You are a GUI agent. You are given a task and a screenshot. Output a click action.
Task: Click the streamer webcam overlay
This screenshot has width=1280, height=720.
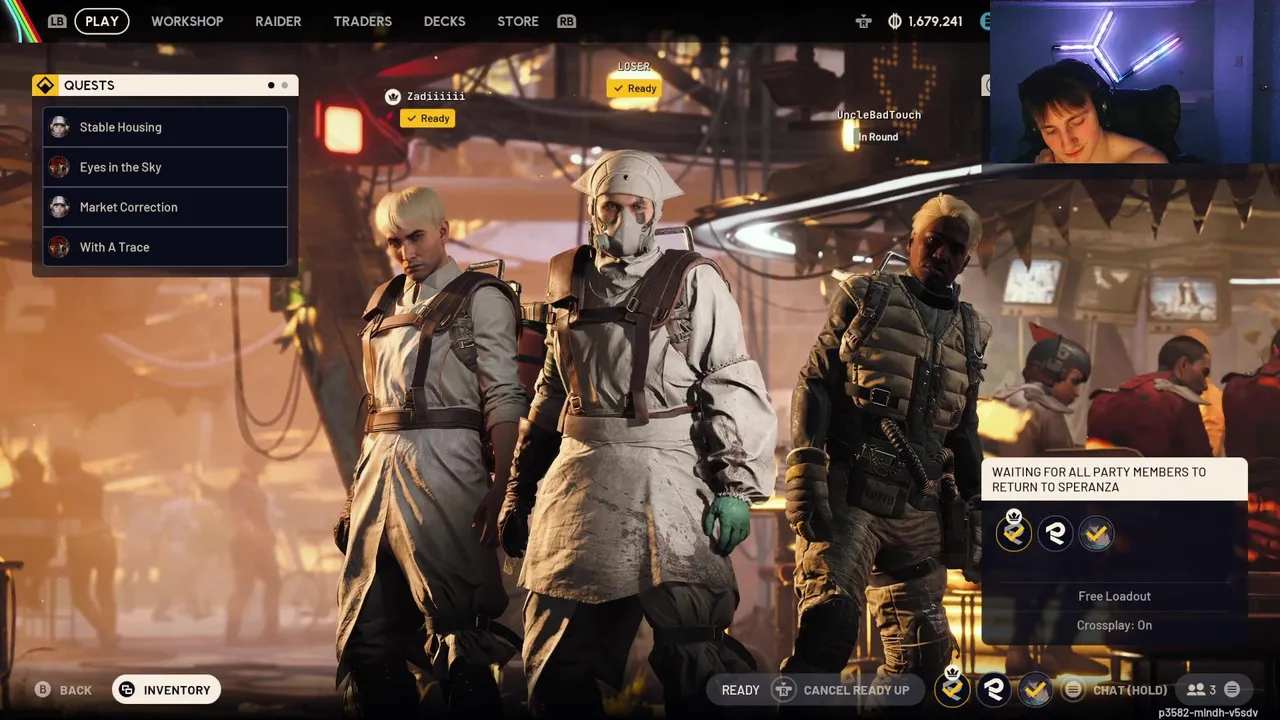[x=1135, y=81]
